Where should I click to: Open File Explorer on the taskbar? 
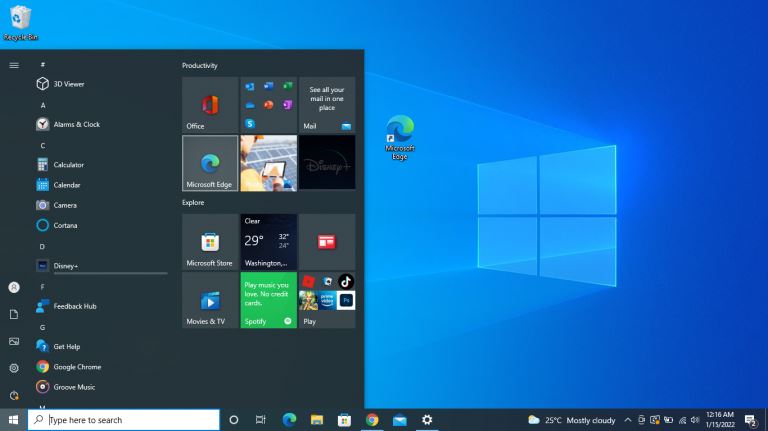click(317, 420)
